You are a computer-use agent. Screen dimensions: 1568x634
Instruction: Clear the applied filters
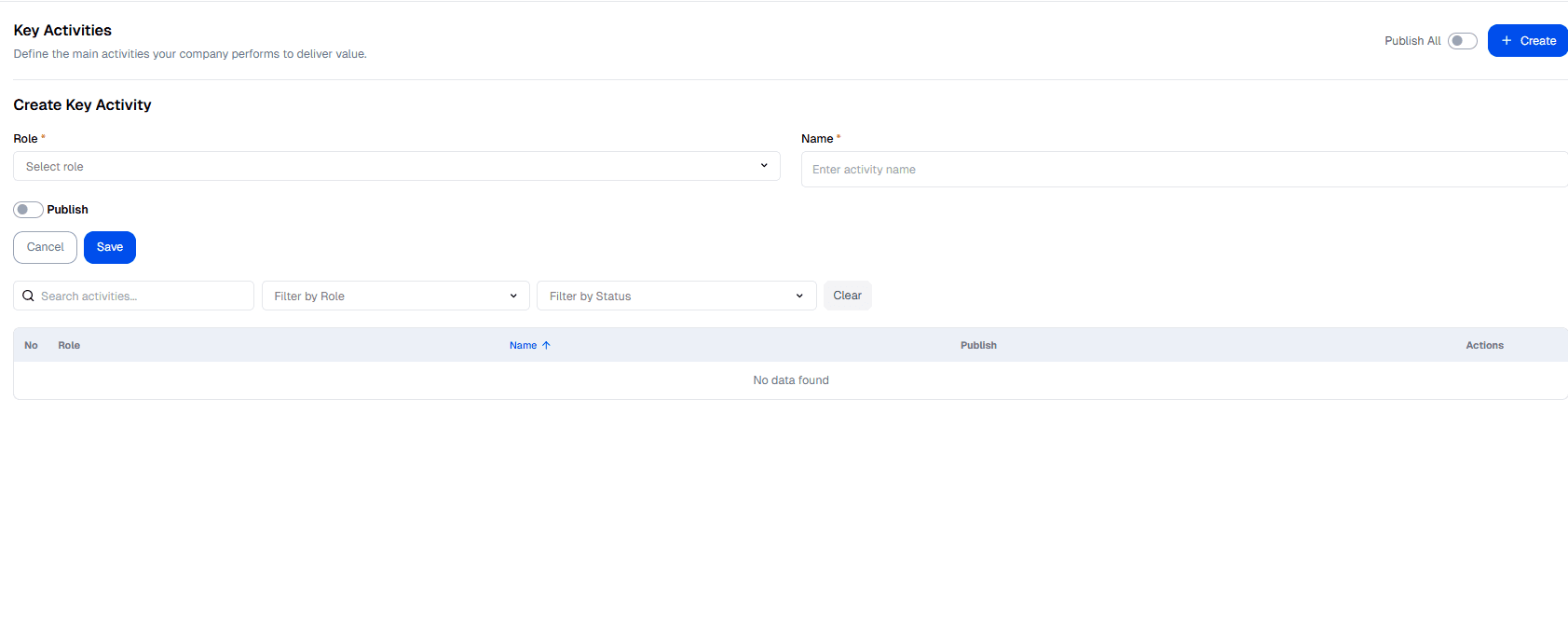point(847,296)
